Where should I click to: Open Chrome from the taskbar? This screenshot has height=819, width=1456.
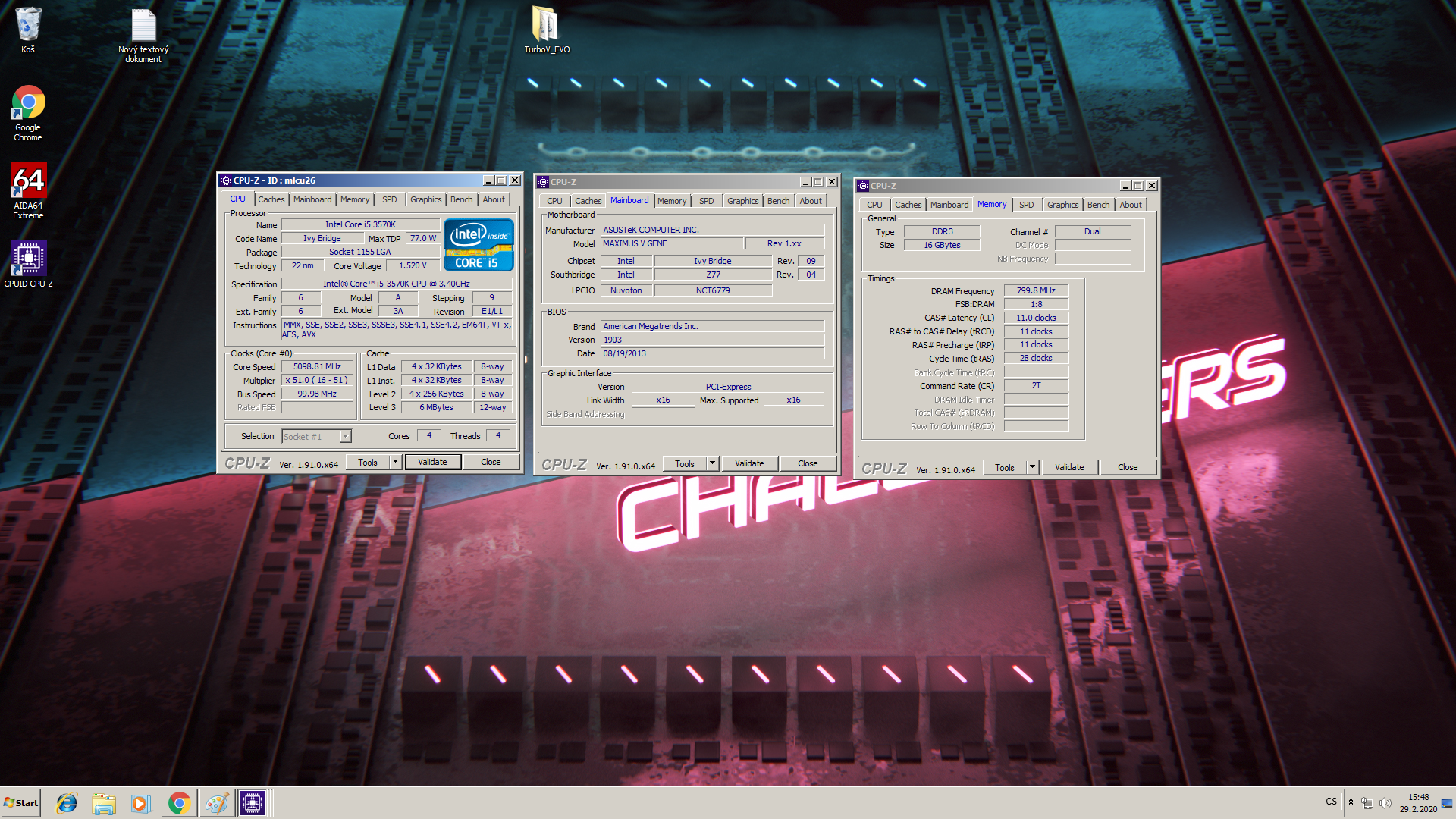tap(179, 803)
